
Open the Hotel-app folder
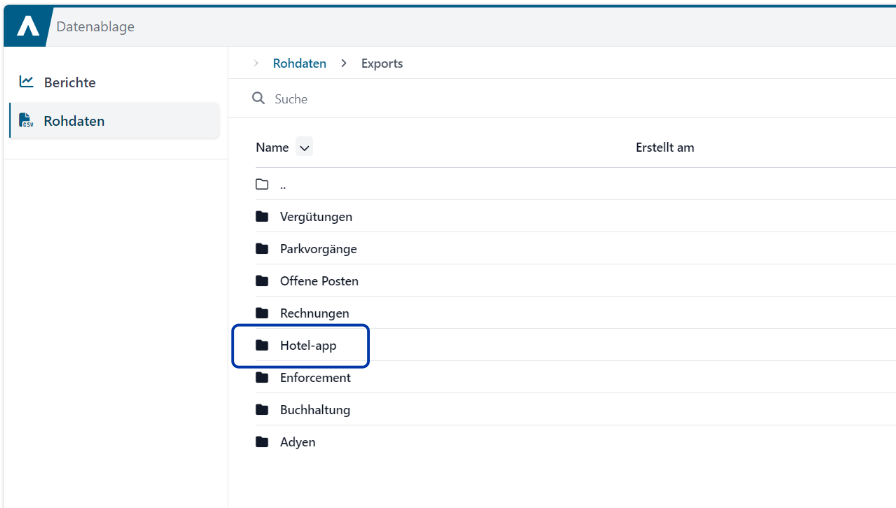pyautogui.click(x=308, y=346)
